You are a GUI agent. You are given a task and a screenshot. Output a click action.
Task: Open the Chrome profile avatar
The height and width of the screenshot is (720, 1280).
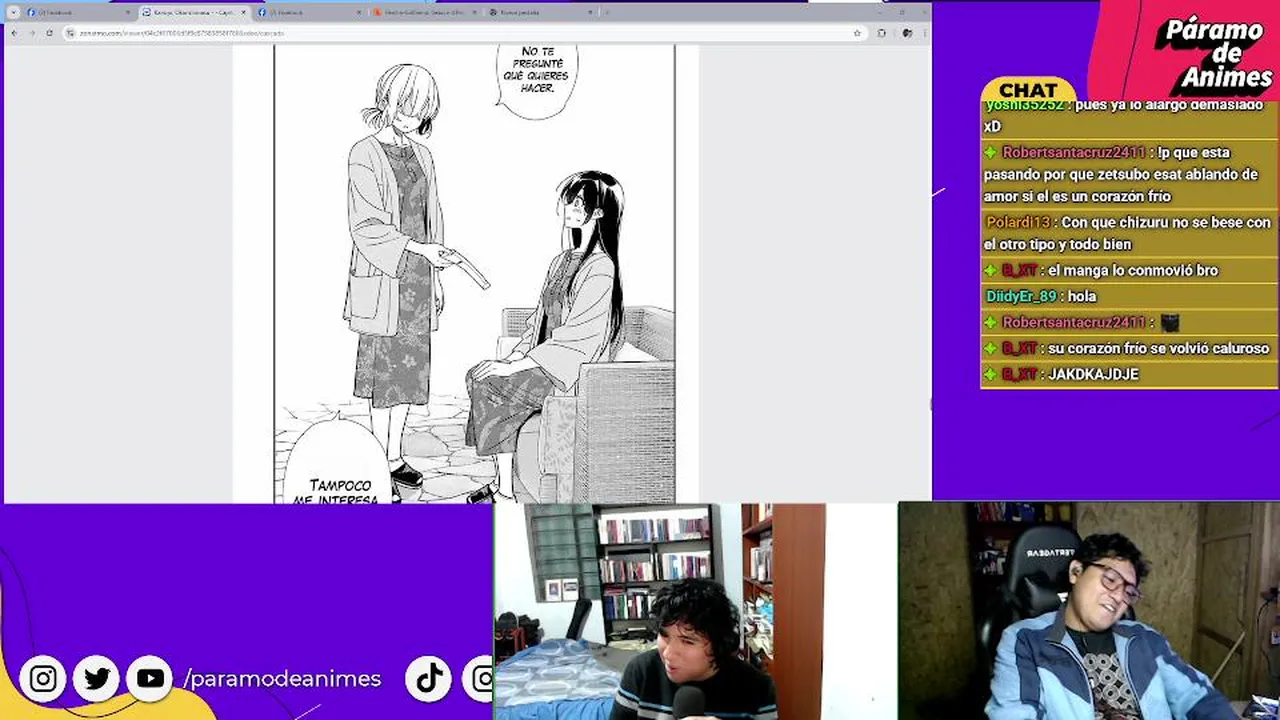tap(906, 33)
